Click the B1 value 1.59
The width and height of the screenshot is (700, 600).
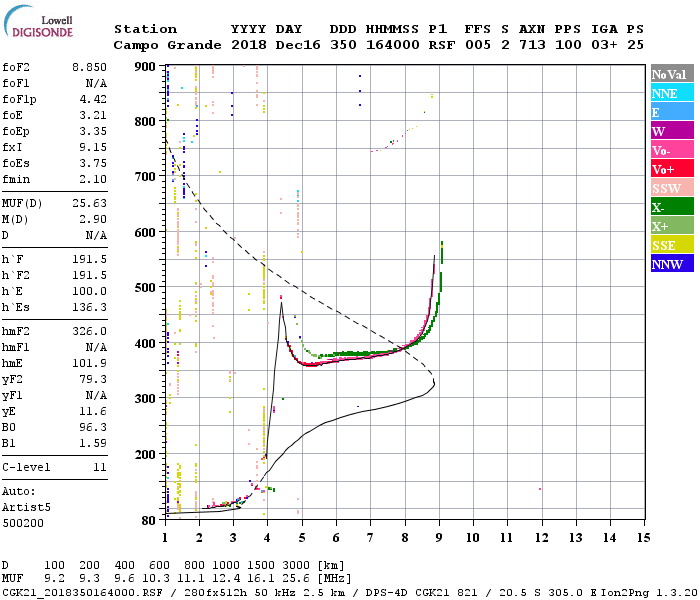pyautogui.click(x=93, y=444)
